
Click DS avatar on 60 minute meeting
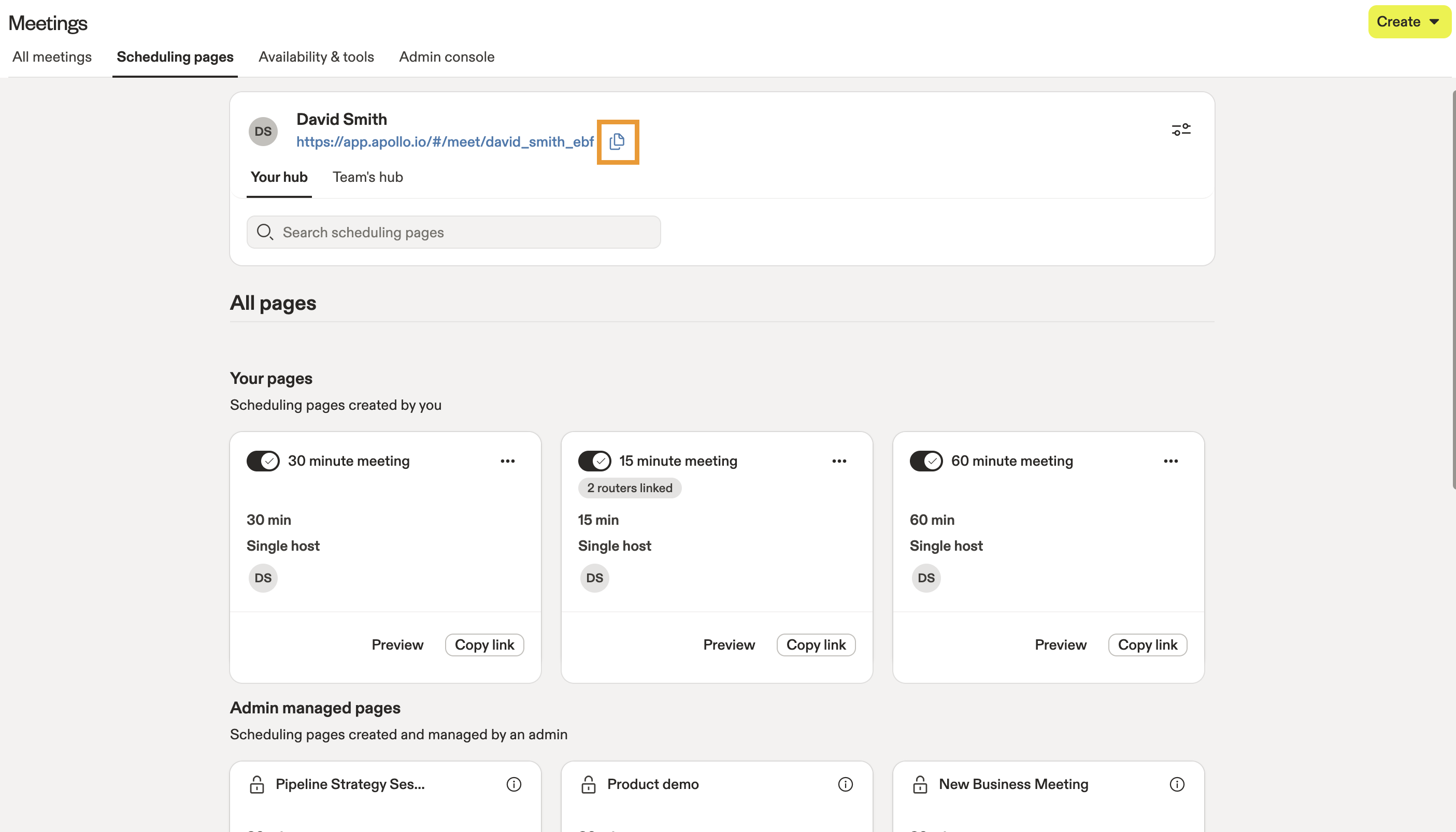coord(926,578)
